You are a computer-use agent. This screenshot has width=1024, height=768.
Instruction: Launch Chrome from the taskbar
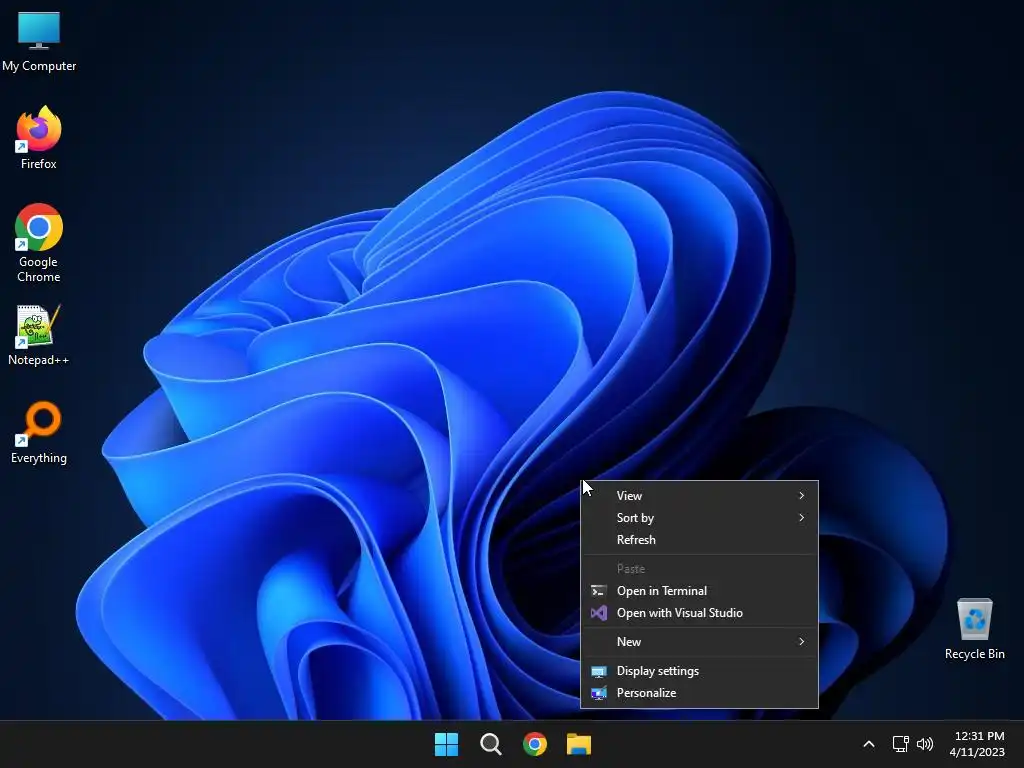click(535, 744)
